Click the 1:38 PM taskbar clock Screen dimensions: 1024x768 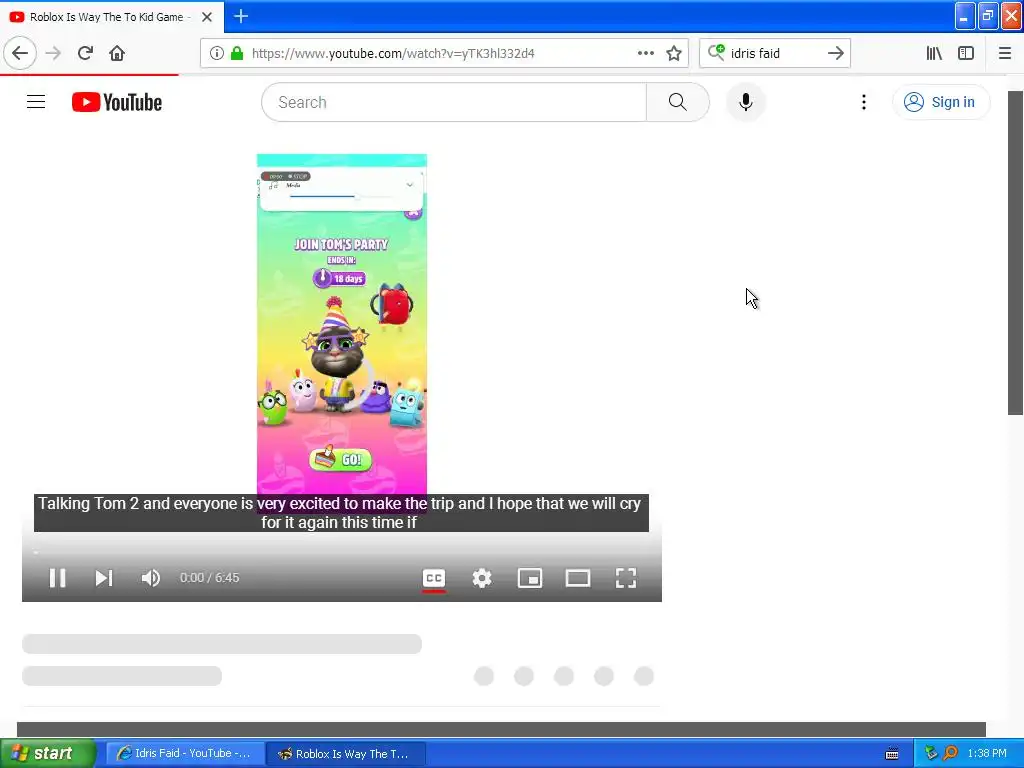coord(987,754)
